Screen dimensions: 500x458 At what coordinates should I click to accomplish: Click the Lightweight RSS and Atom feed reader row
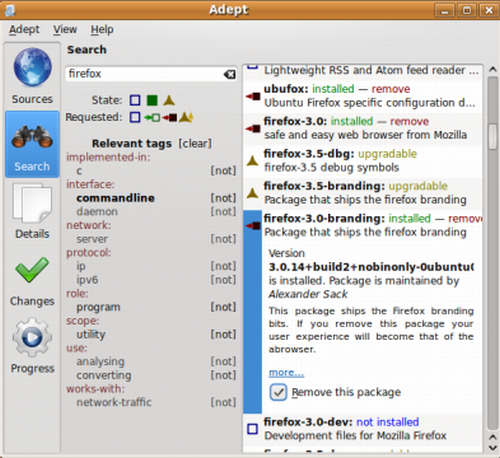363,71
